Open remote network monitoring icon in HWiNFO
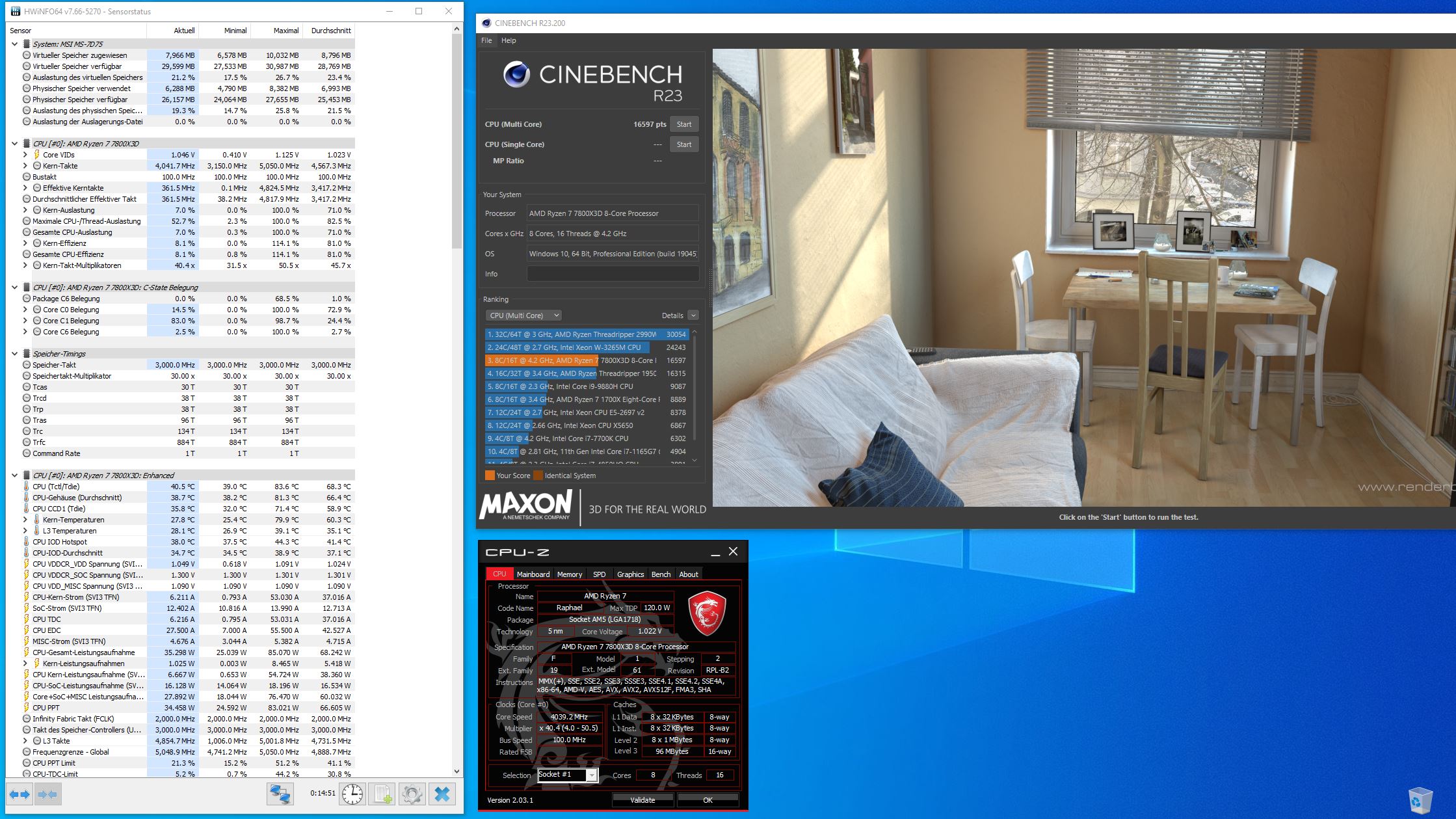 point(281,794)
